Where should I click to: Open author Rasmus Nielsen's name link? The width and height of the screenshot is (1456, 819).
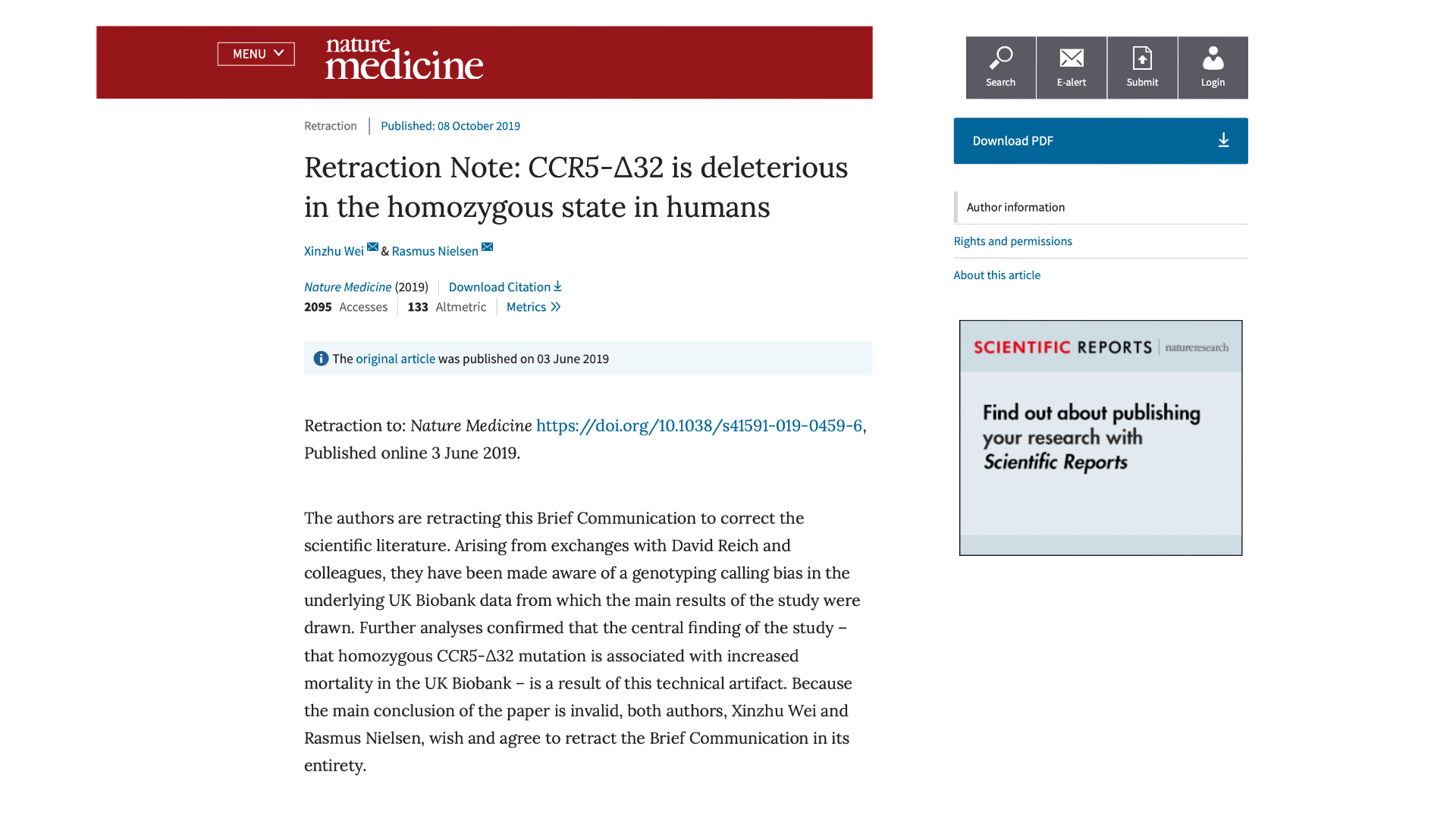[435, 251]
